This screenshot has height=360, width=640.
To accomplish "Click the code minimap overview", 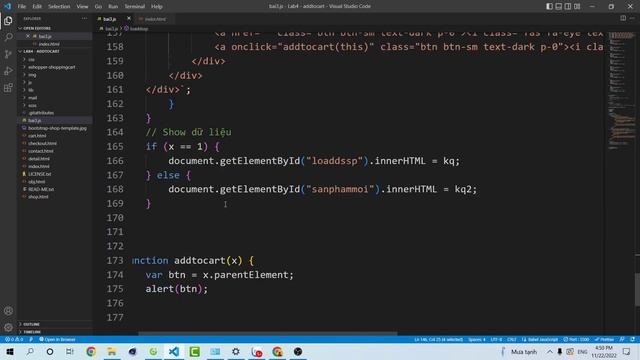I will [x=621, y=90].
